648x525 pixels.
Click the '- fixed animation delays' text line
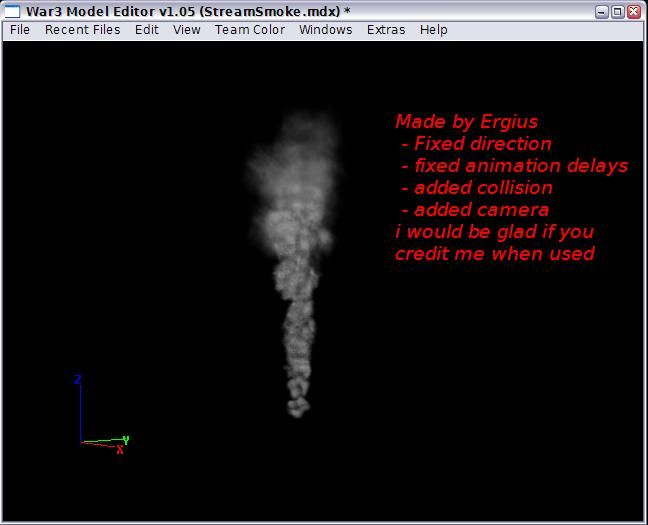[515, 166]
